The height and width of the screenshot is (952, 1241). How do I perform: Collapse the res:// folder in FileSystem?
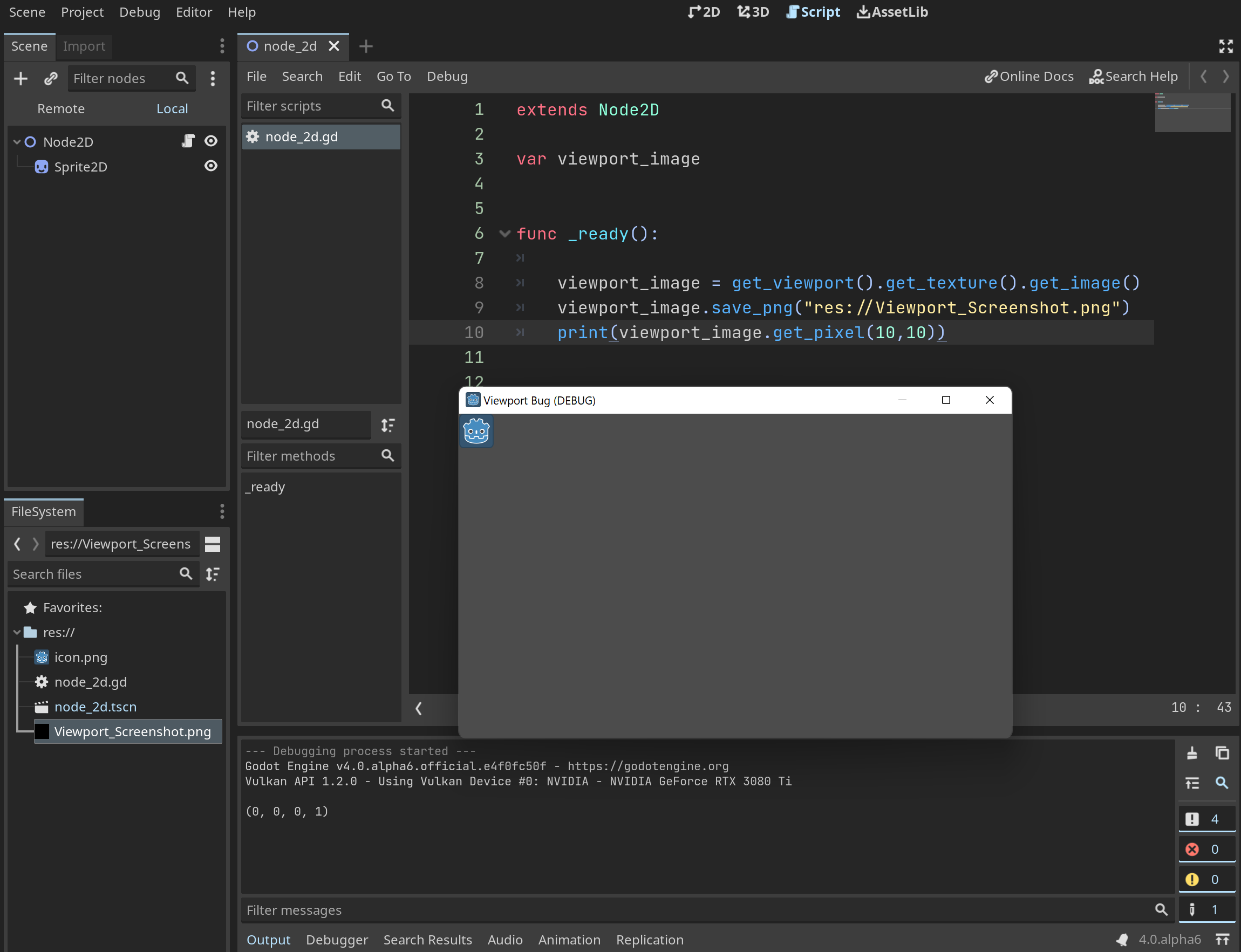coord(16,632)
